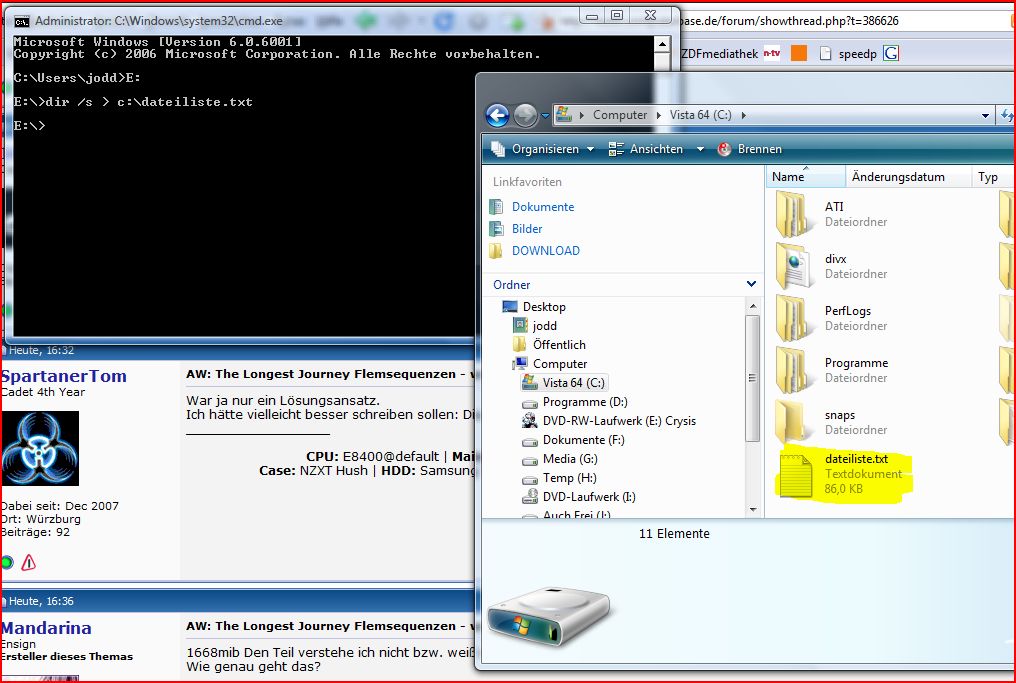Click the browser URL address field
Viewport: 1016px width, 683px height.
coord(842,21)
